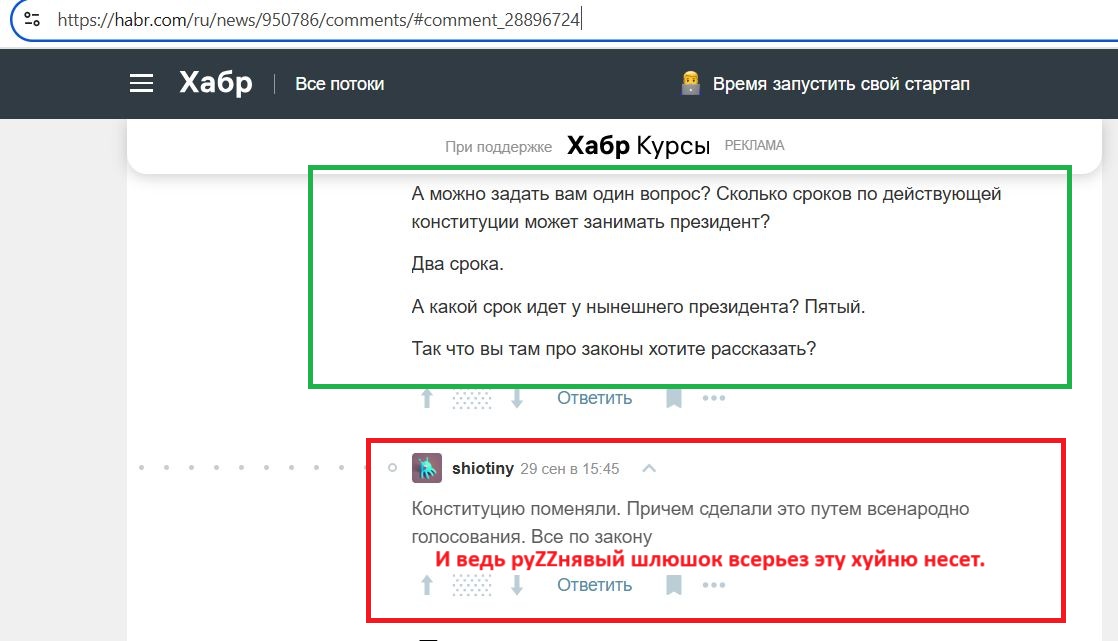Image resolution: width=1118 pixels, height=641 pixels.
Task: Upvote shiotiny's comment
Action: (427, 585)
